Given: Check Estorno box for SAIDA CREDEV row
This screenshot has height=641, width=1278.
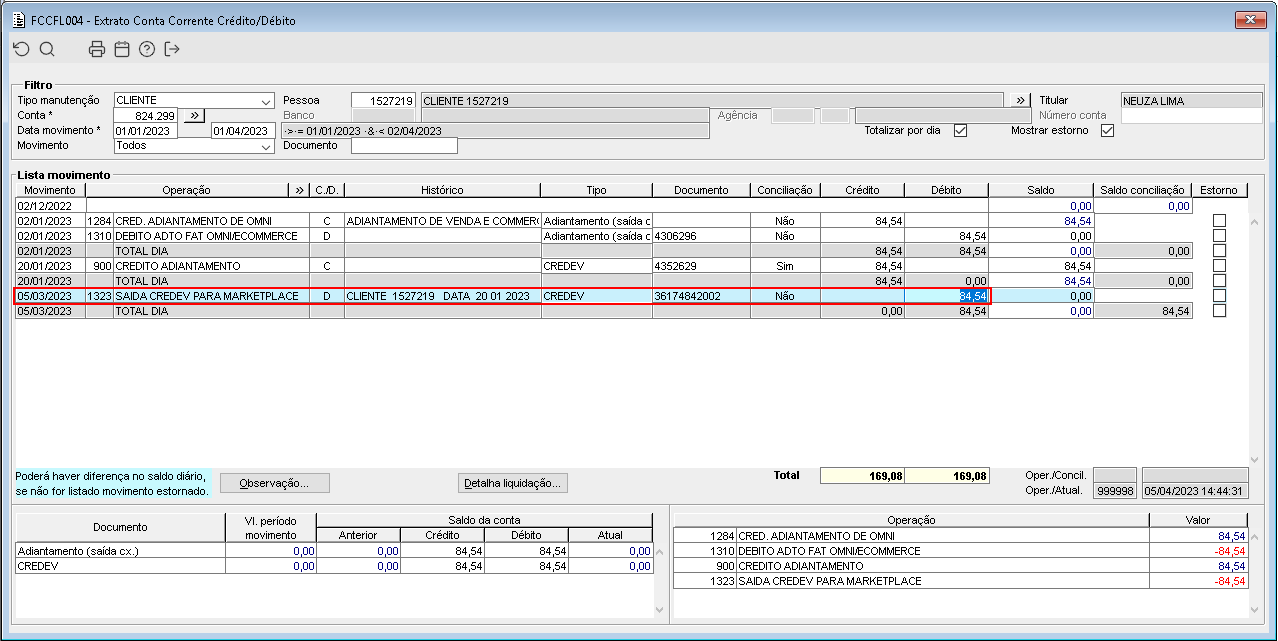Looking at the screenshot, I should pyautogui.click(x=1219, y=296).
